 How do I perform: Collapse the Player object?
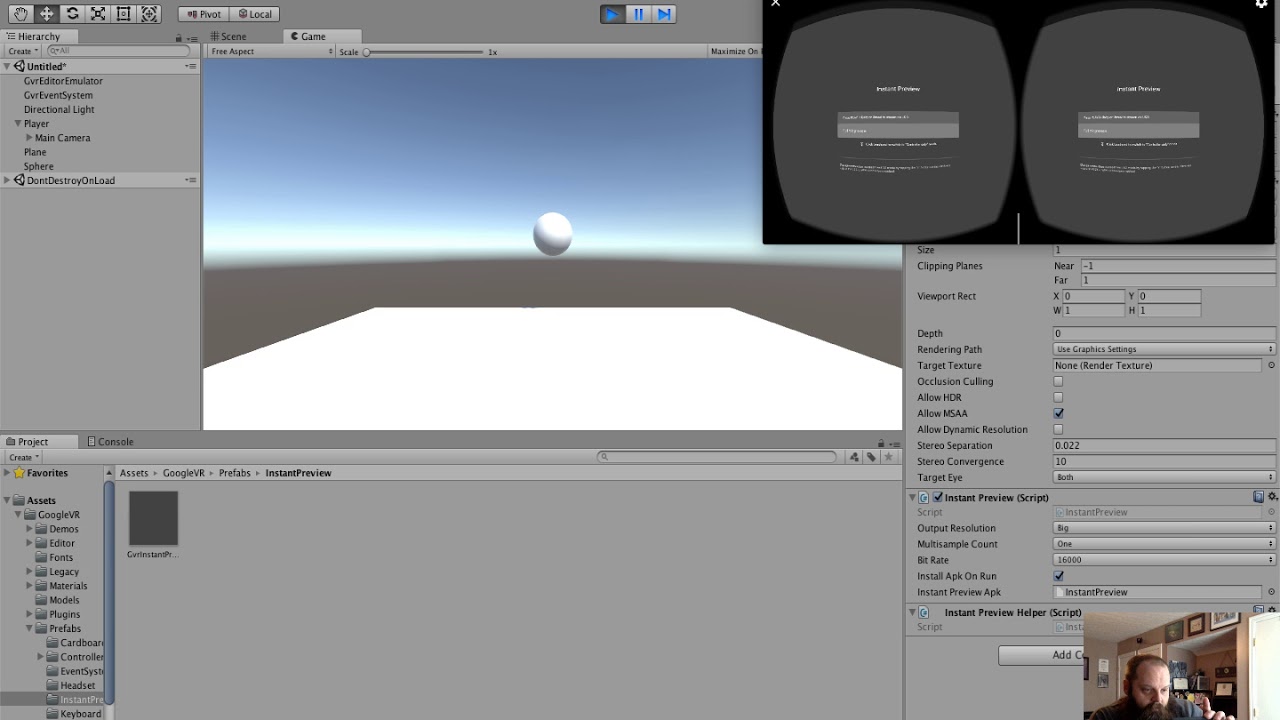point(17,124)
